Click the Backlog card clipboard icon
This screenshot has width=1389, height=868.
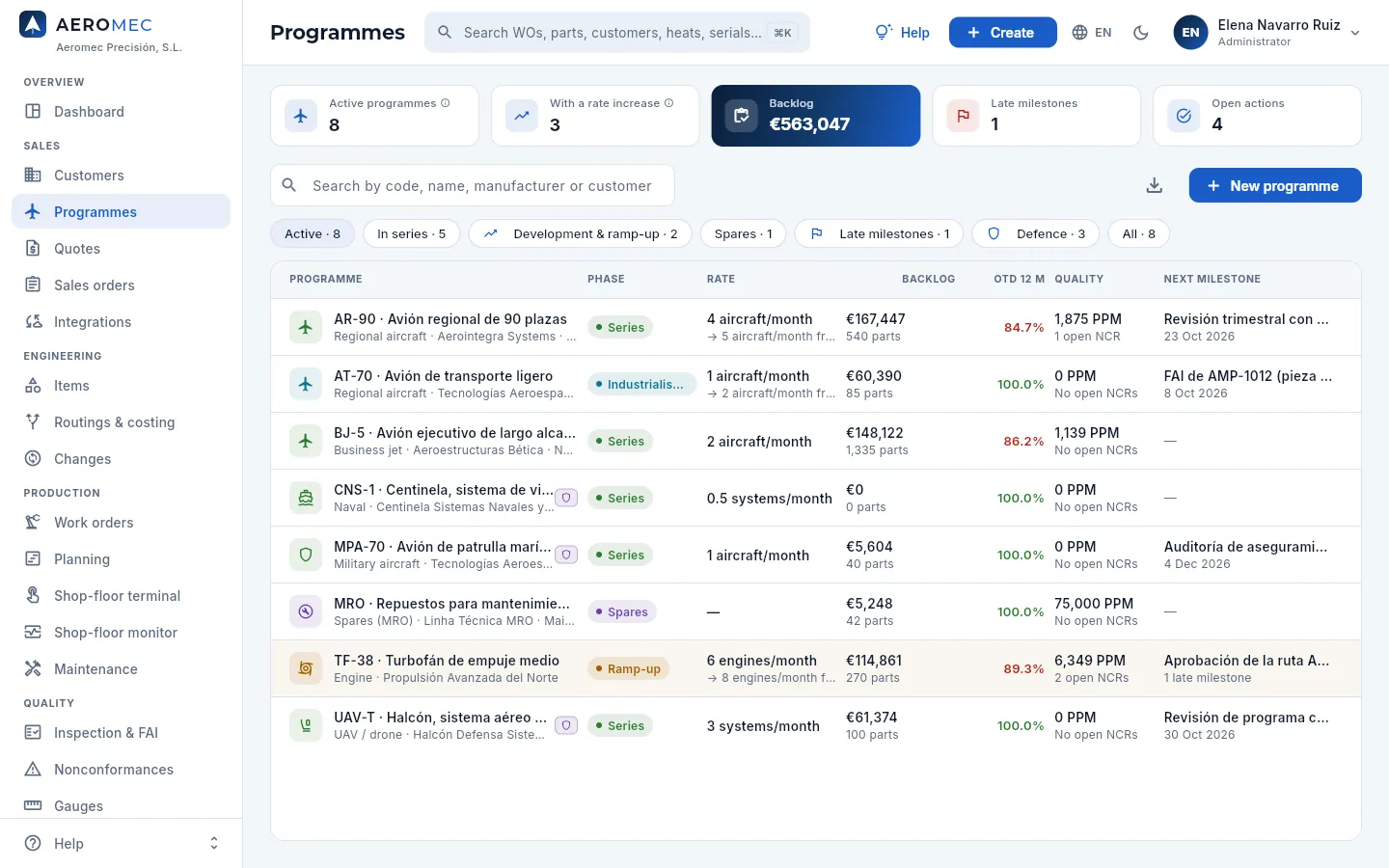741,116
